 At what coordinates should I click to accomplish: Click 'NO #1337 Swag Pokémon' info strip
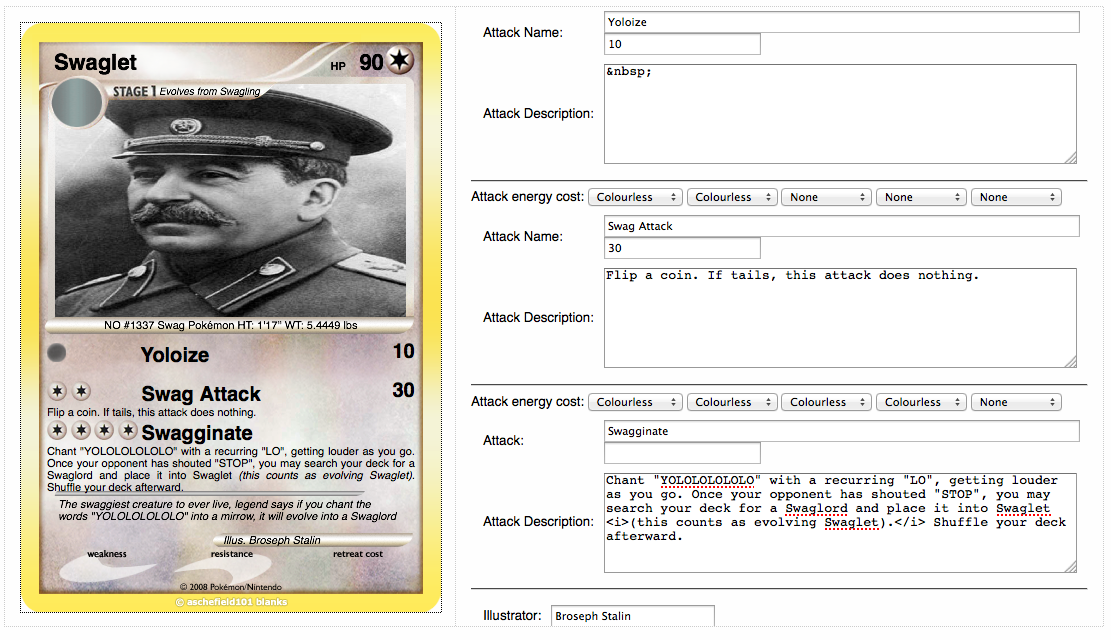(x=230, y=325)
